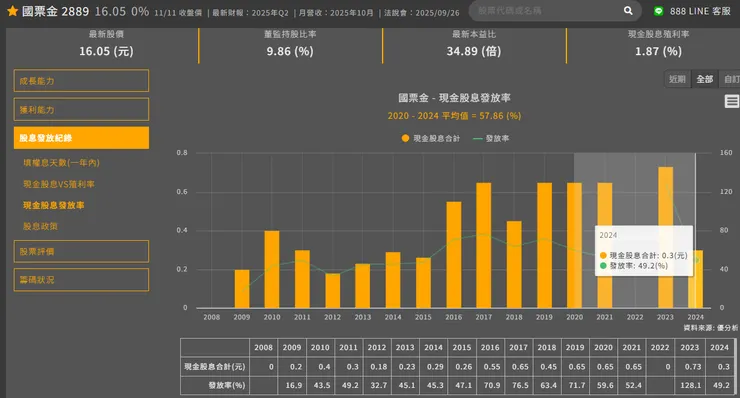
Task: Click table cell 16.9 for 2009
Action: click(293, 385)
